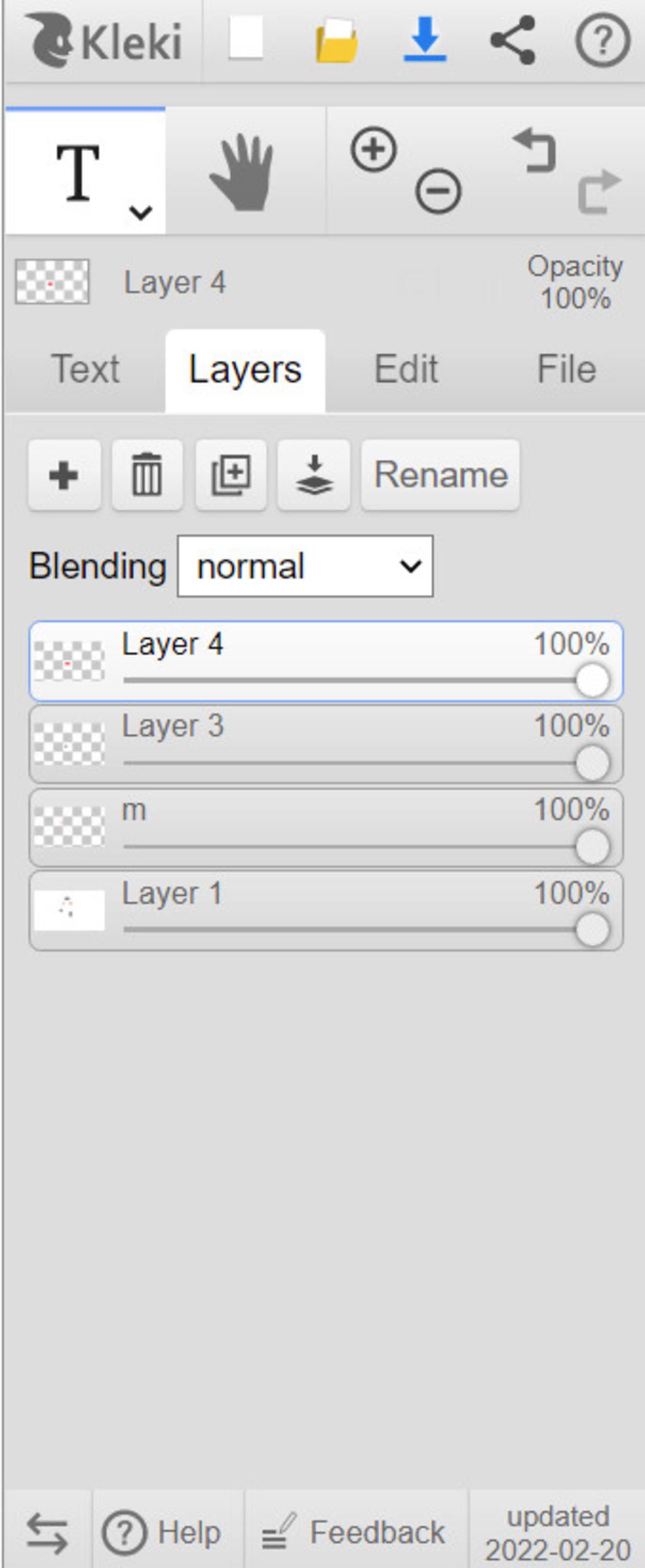Viewport: 645px width, 1568px height.
Task: Click the blue download save icon
Action: [425, 40]
